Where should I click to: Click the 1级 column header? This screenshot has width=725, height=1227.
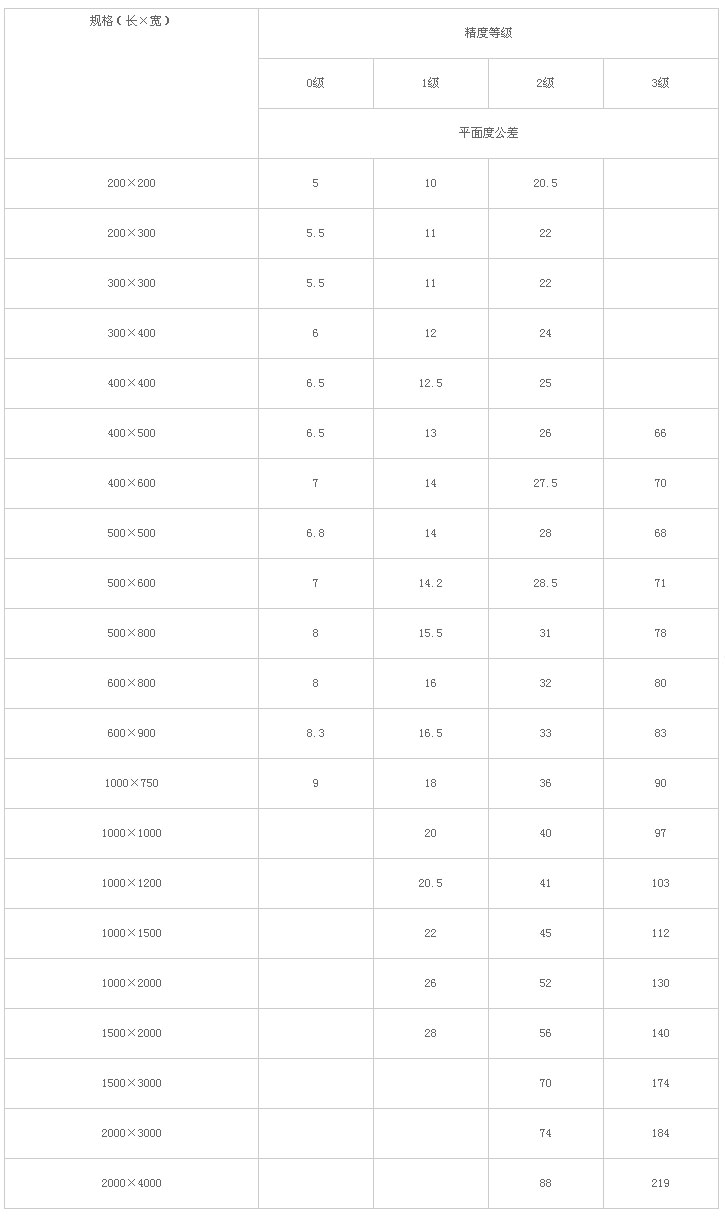pos(431,84)
